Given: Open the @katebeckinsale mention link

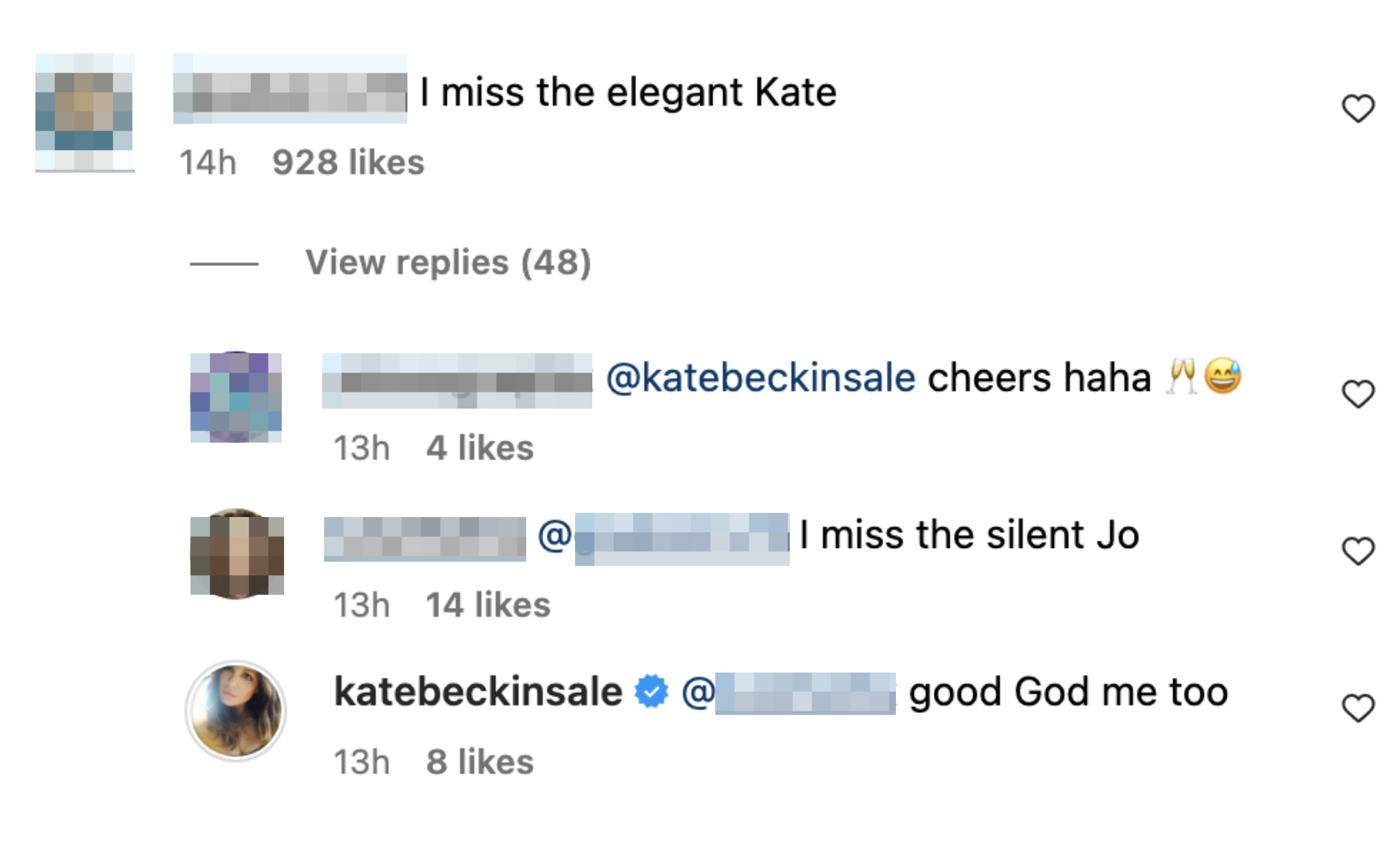Looking at the screenshot, I should coord(760,378).
